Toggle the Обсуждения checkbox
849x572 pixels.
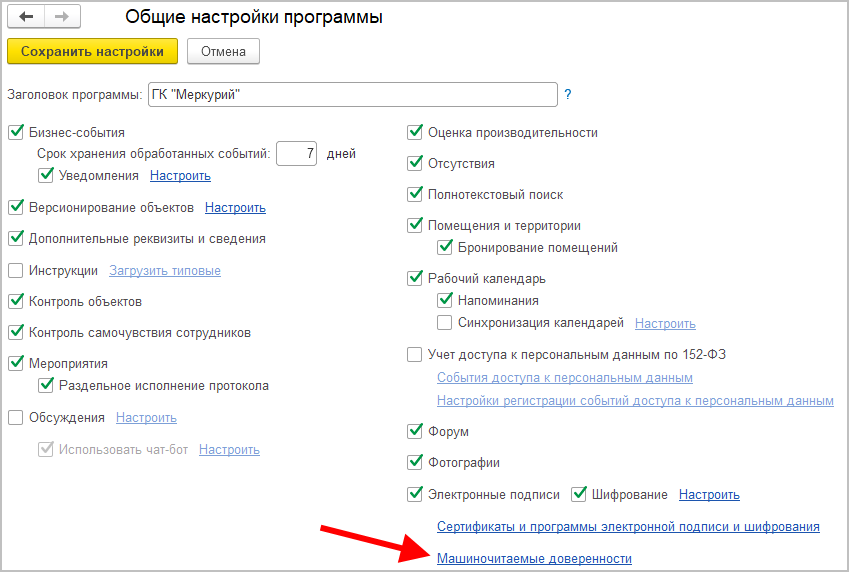[x=16, y=418]
